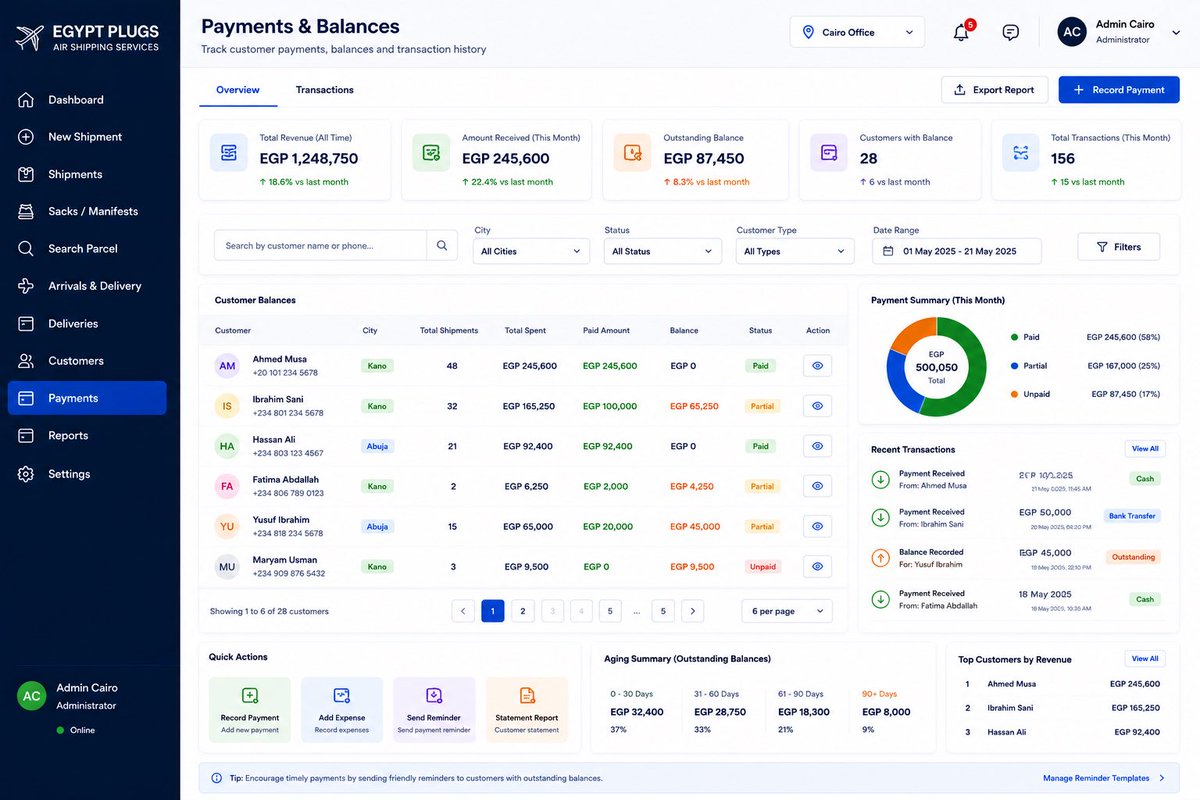The height and width of the screenshot is (800, 1200).
Task: Go to page 2 of customers
Action: (x=522, y=611)
